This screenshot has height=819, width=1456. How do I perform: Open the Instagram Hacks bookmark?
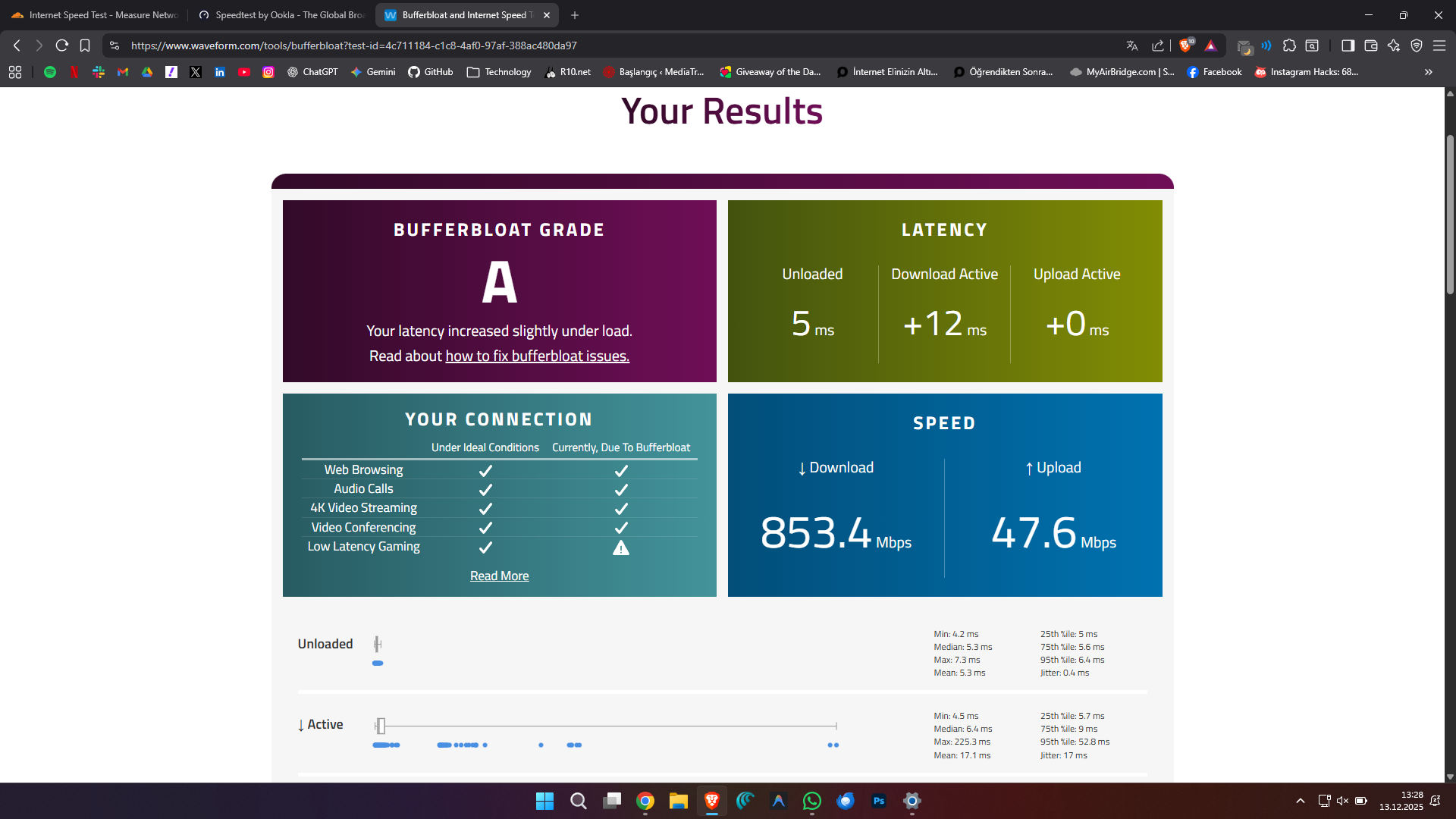coord(1307,72)
